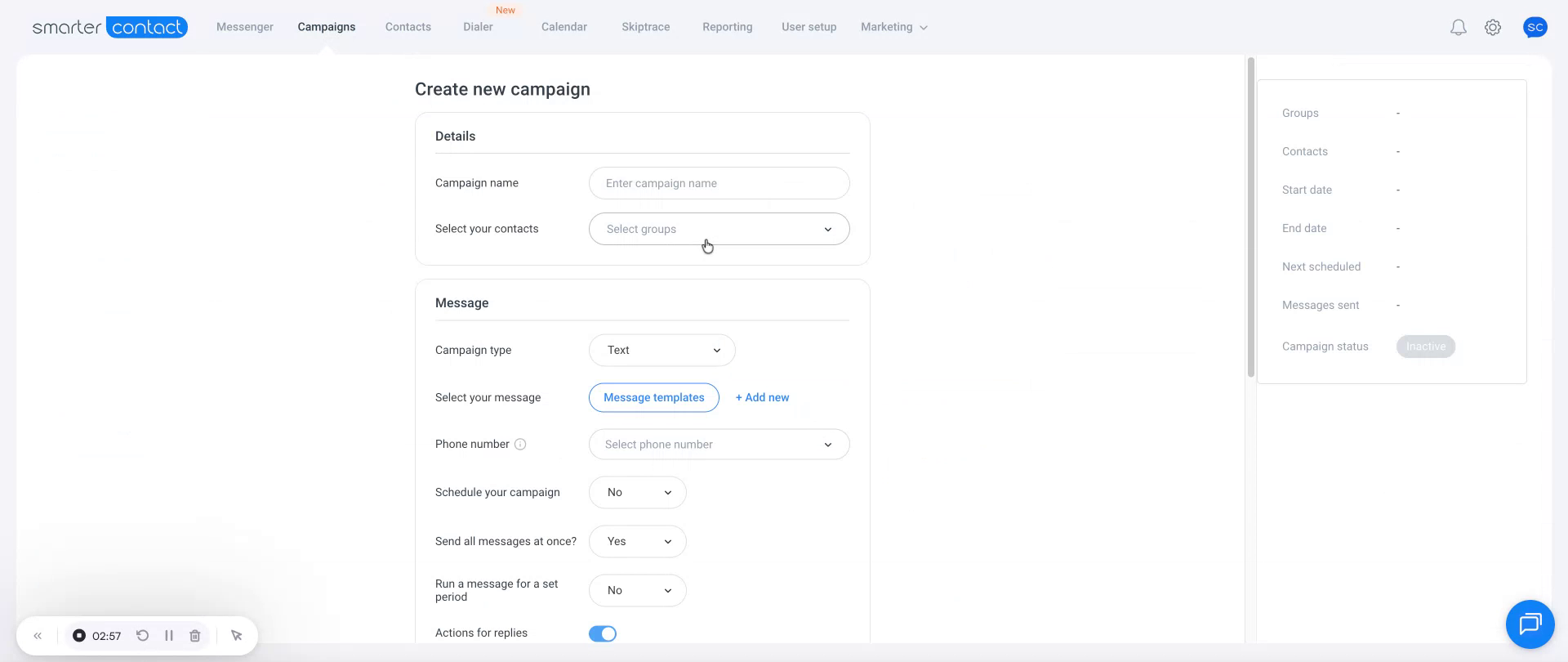The height and width of the screenshot is (662, 1568).
Task: Delete the recording with trash icon
Action: coord(195,636)
